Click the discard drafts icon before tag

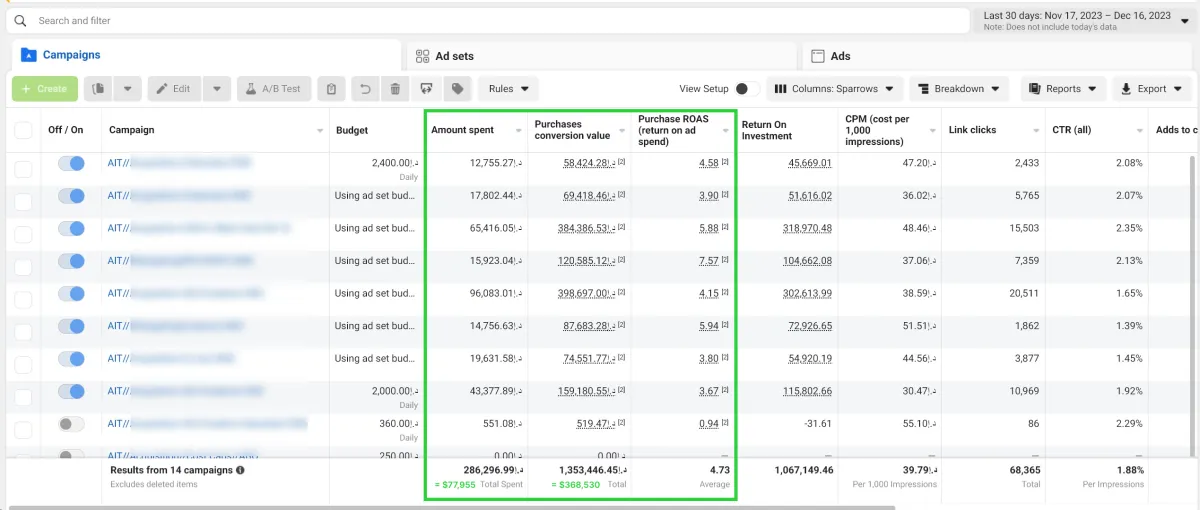427,89
